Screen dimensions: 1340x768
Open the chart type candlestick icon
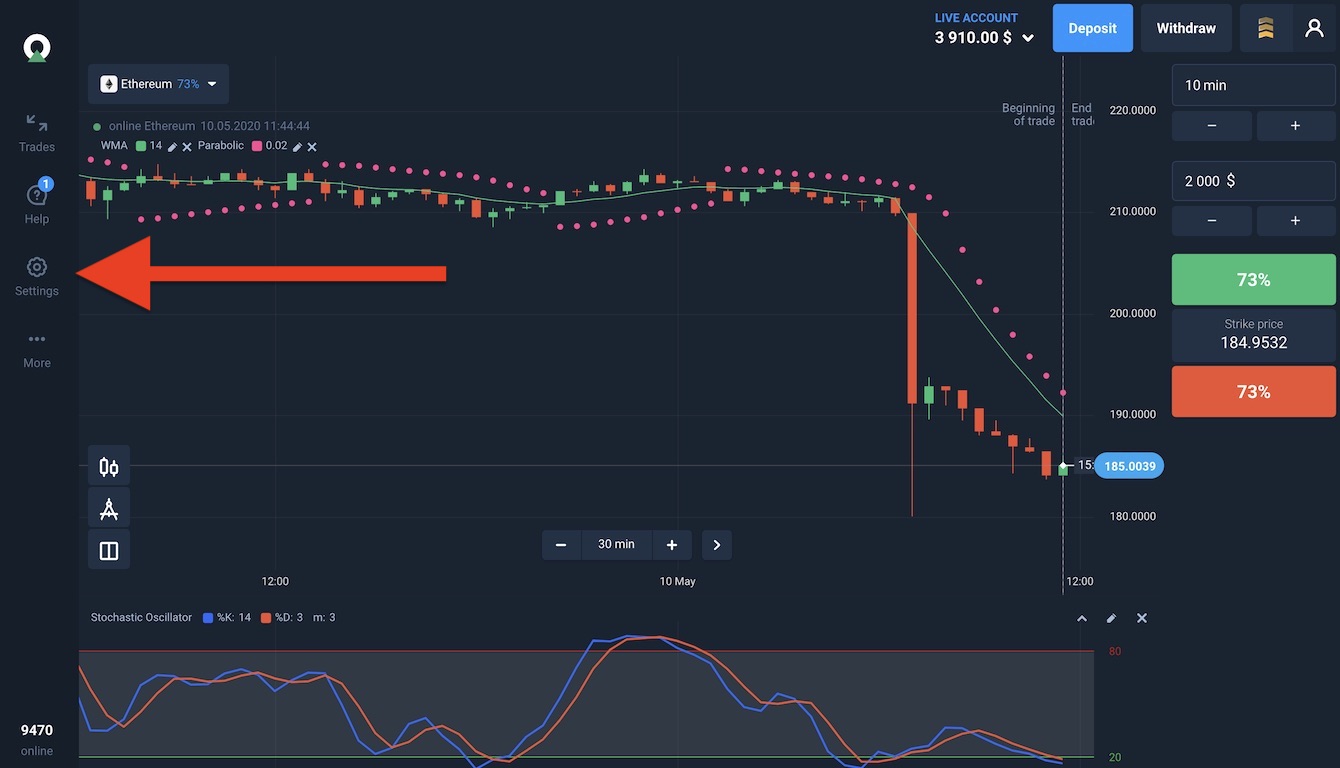109,467
